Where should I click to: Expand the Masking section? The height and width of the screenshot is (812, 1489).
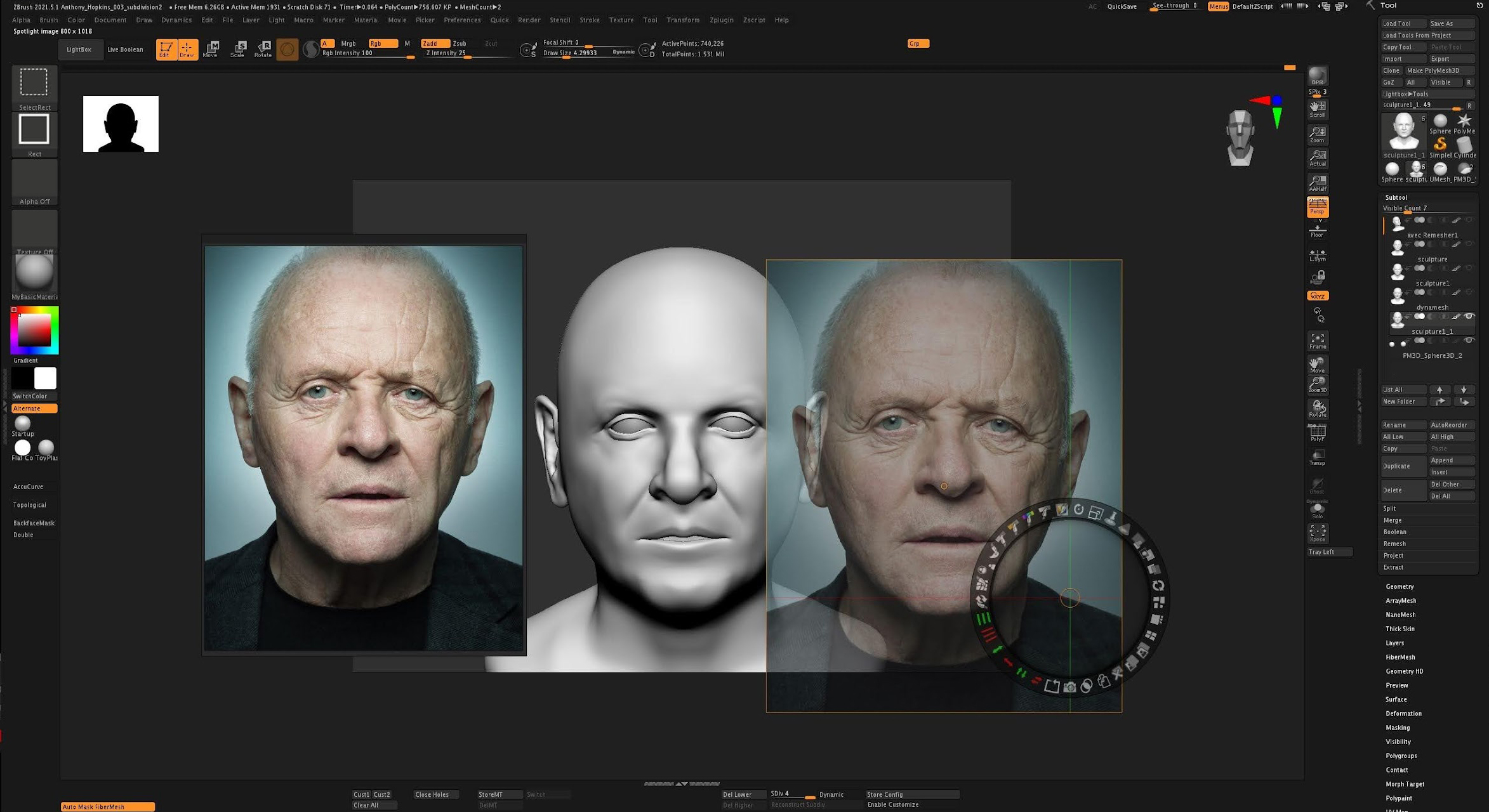(1398, 728)
